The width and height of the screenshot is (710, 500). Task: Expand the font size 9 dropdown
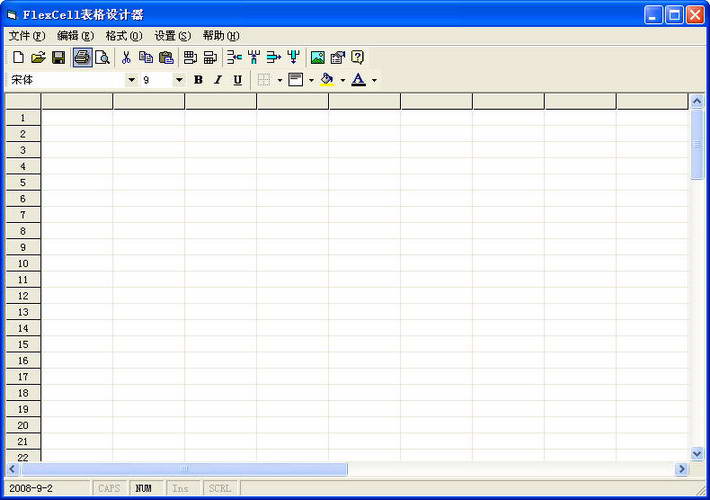pos(179,80)
